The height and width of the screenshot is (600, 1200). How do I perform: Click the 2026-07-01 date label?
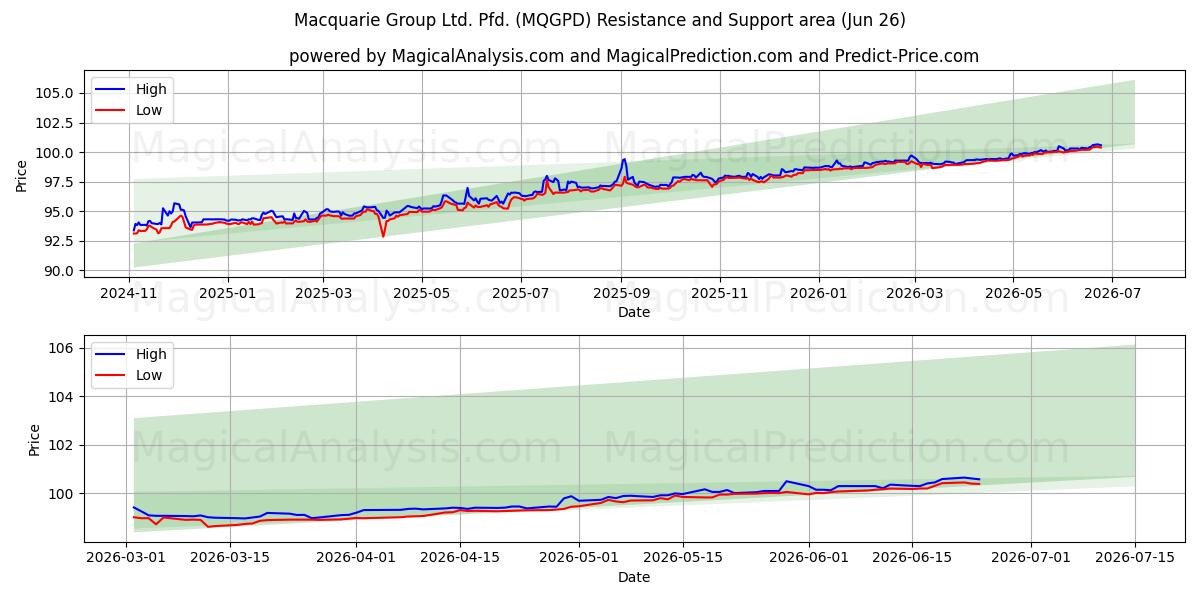(x=1029, y=560)
